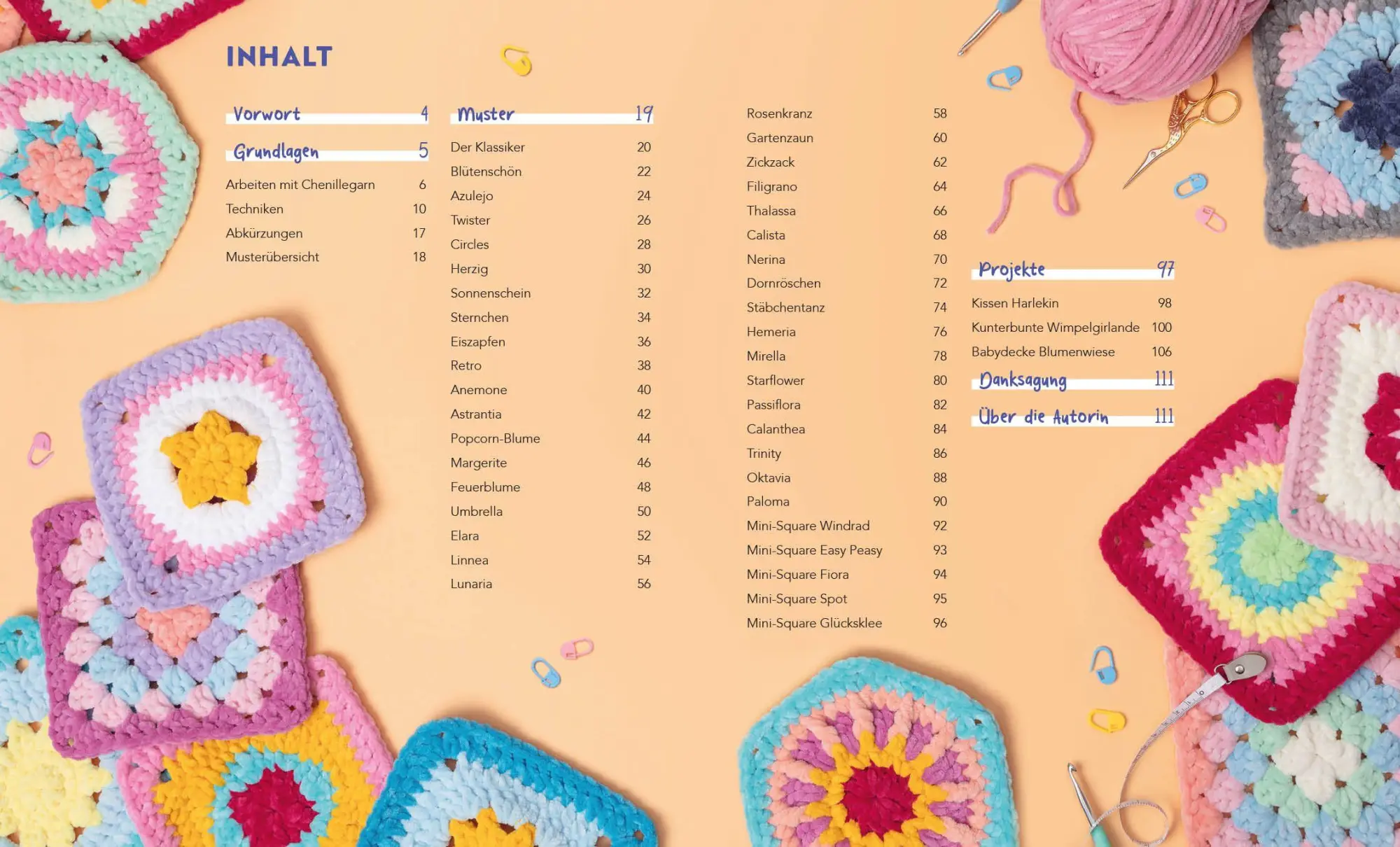Viewport: 1400px width, 847px height.
Task: Click the yellow stitch marker beside 'INHALT'
Action: click(x=517, y=62)
